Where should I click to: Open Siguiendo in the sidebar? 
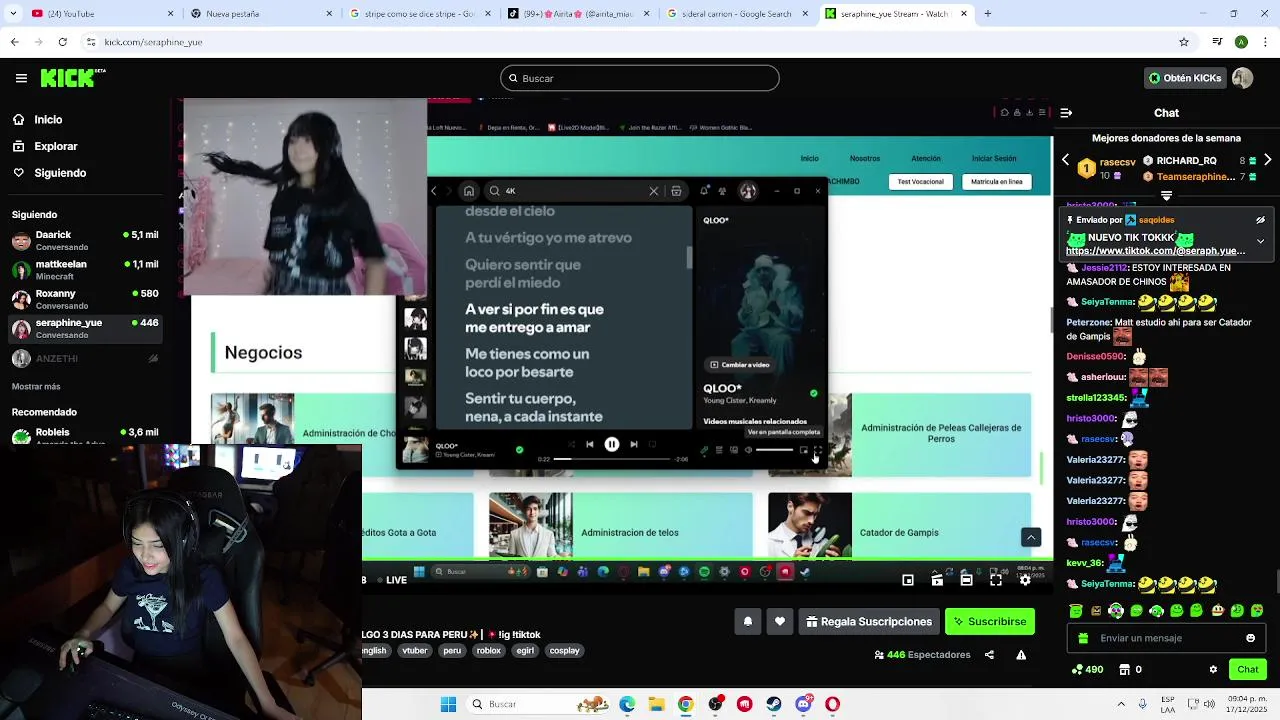pyautogui.click(x=60, y=173)
